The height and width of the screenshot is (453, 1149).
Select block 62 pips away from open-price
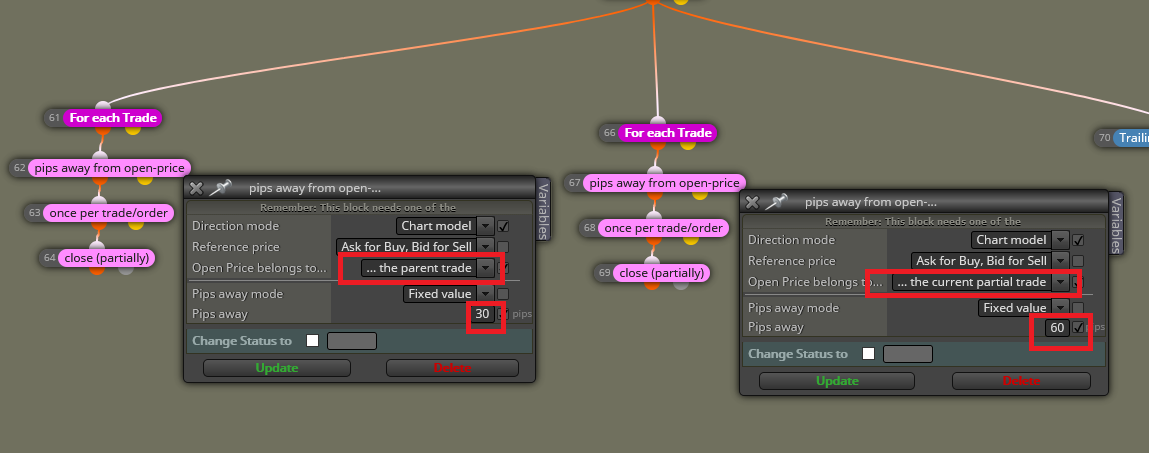pos(109,168)
